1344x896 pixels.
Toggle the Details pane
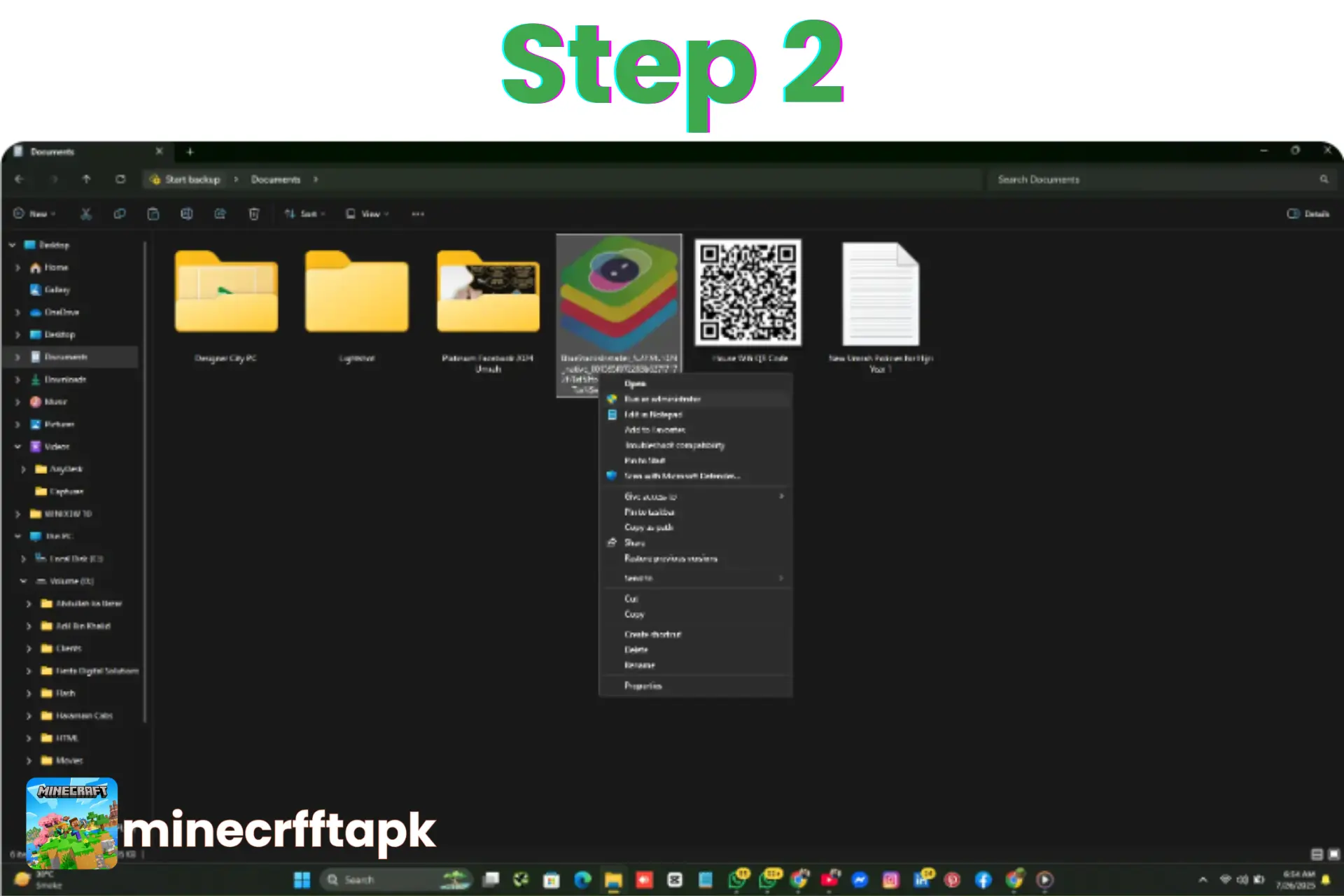tap(1308, 213)
